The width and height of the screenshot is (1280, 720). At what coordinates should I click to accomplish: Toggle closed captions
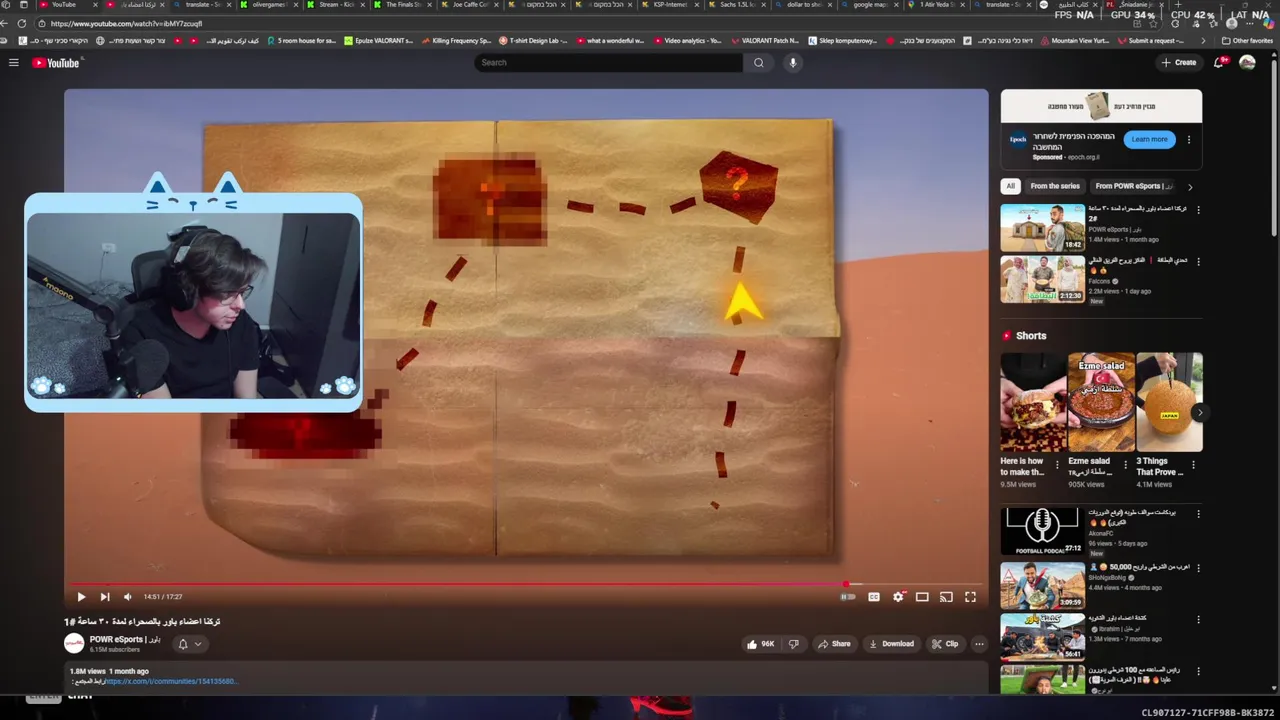pyautogui.click(x=874, y=597)
